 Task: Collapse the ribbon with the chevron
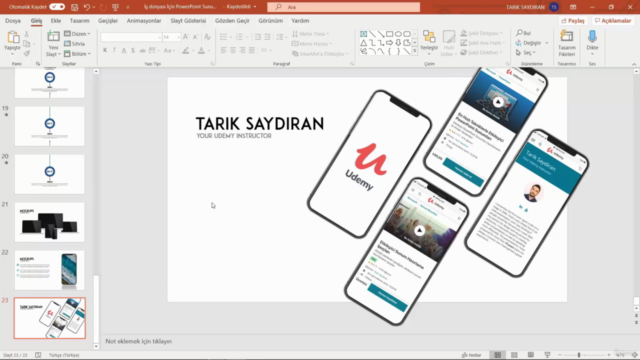pos(634,64)
